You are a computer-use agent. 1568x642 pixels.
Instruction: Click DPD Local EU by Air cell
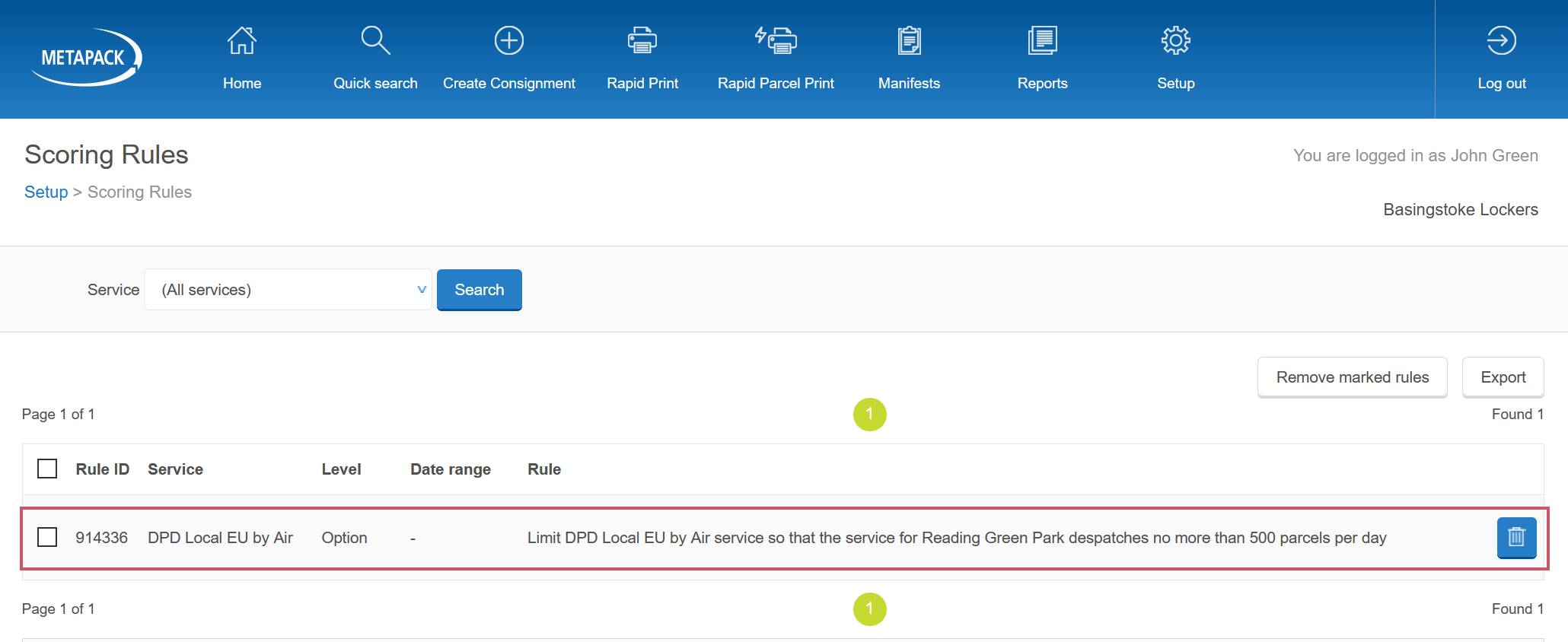pyautogui.click(x=220, y=538)
